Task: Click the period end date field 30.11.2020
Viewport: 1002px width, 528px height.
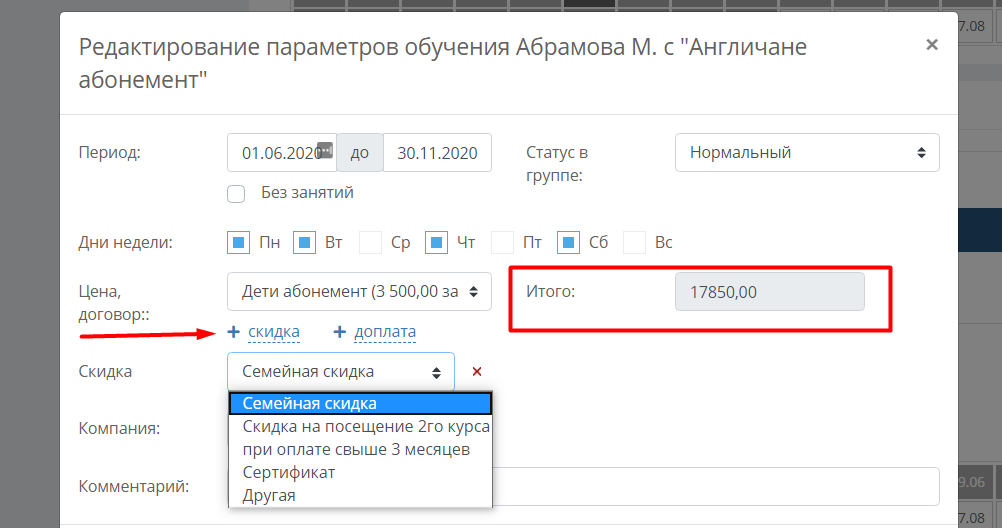Action: (x=437, y=153)
